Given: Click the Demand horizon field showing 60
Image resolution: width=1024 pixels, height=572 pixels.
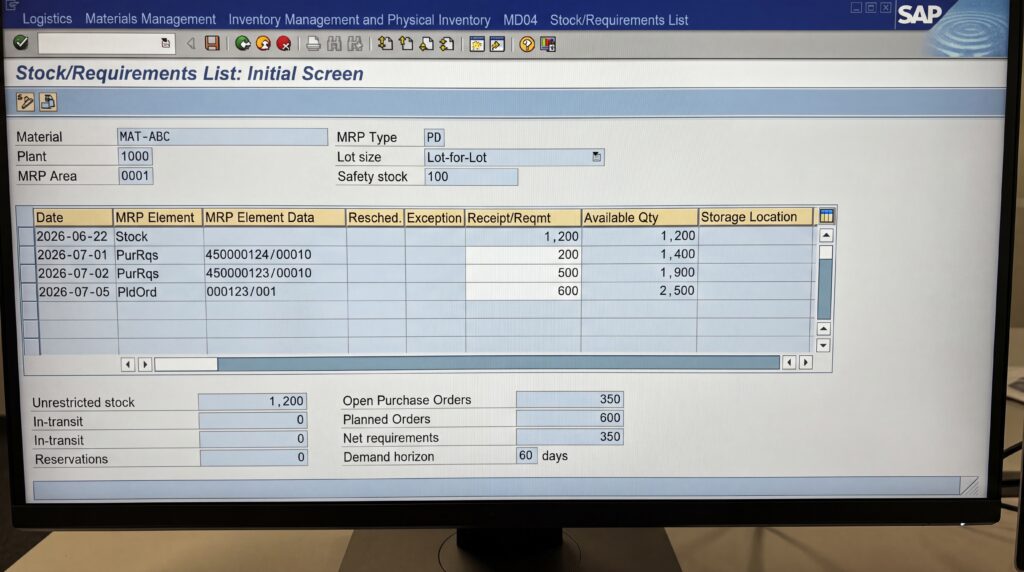Looking at the screenshot, I should pyautogui.click(x=526, y=455).
